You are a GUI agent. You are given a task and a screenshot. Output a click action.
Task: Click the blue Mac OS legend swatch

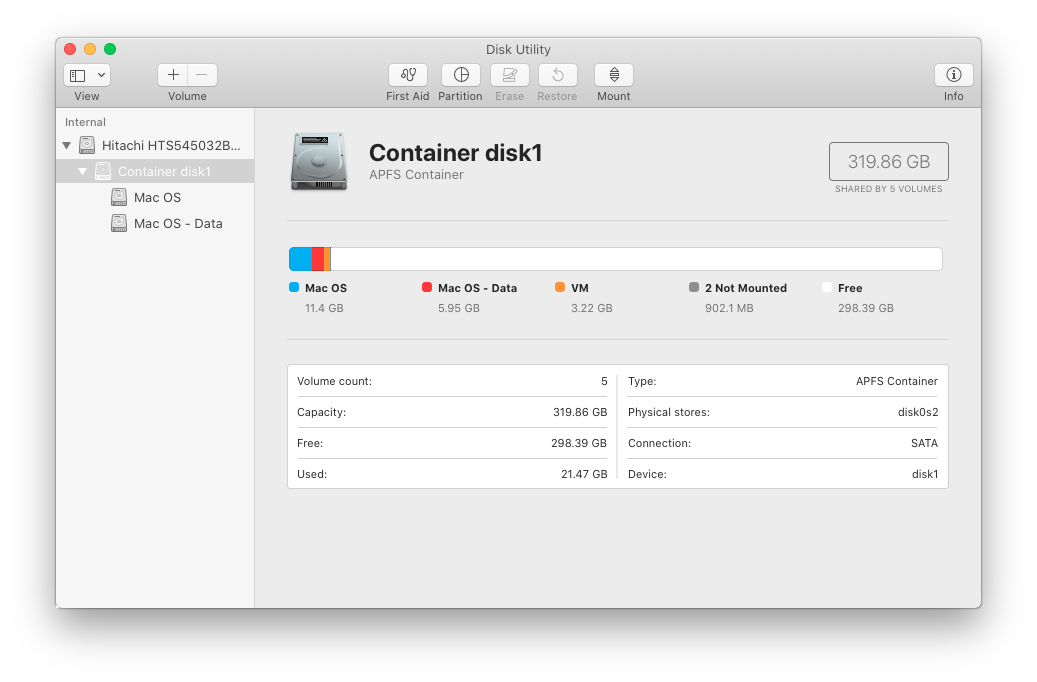[x=294, y=287]
